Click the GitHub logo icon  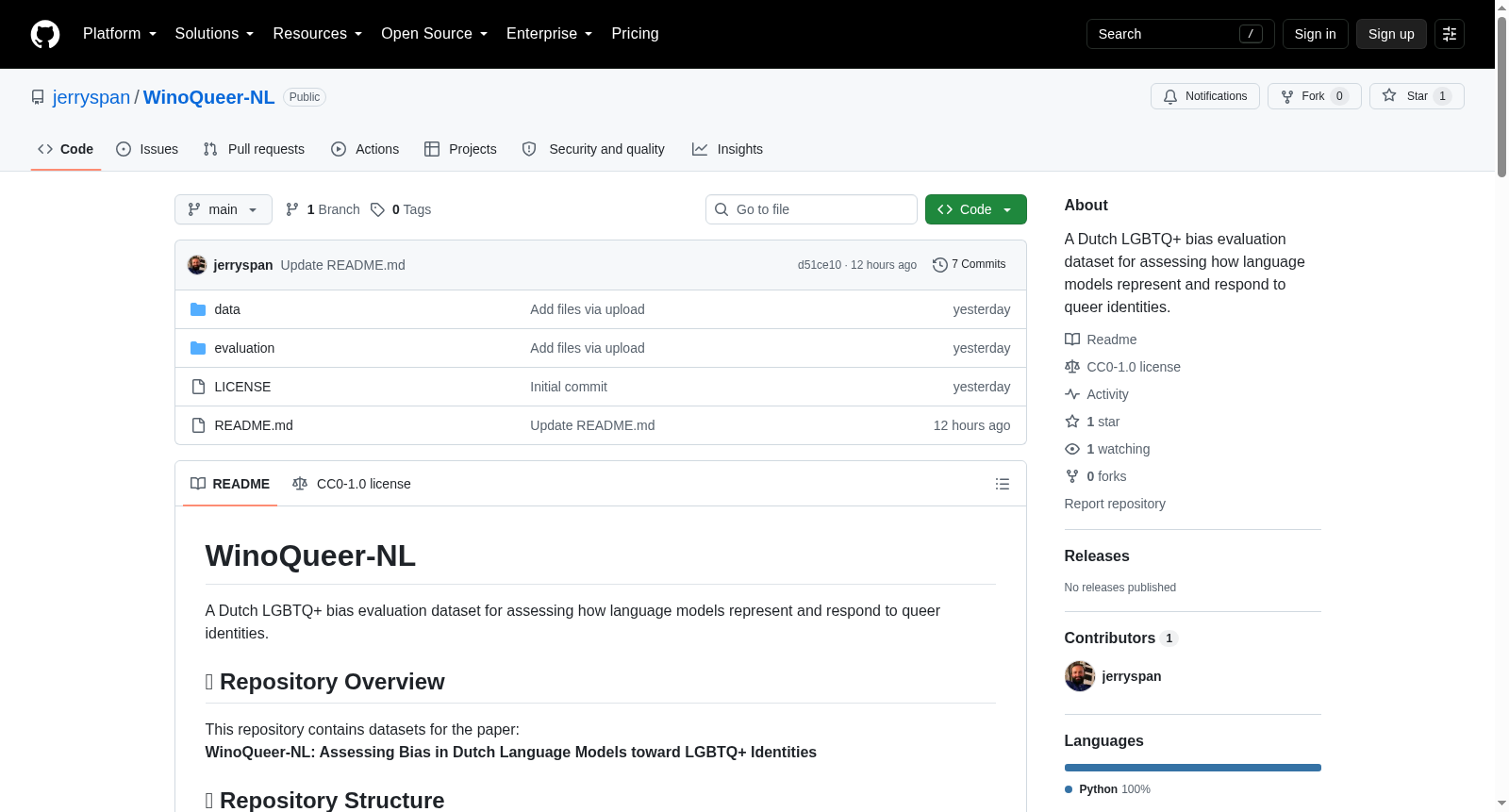45,34
